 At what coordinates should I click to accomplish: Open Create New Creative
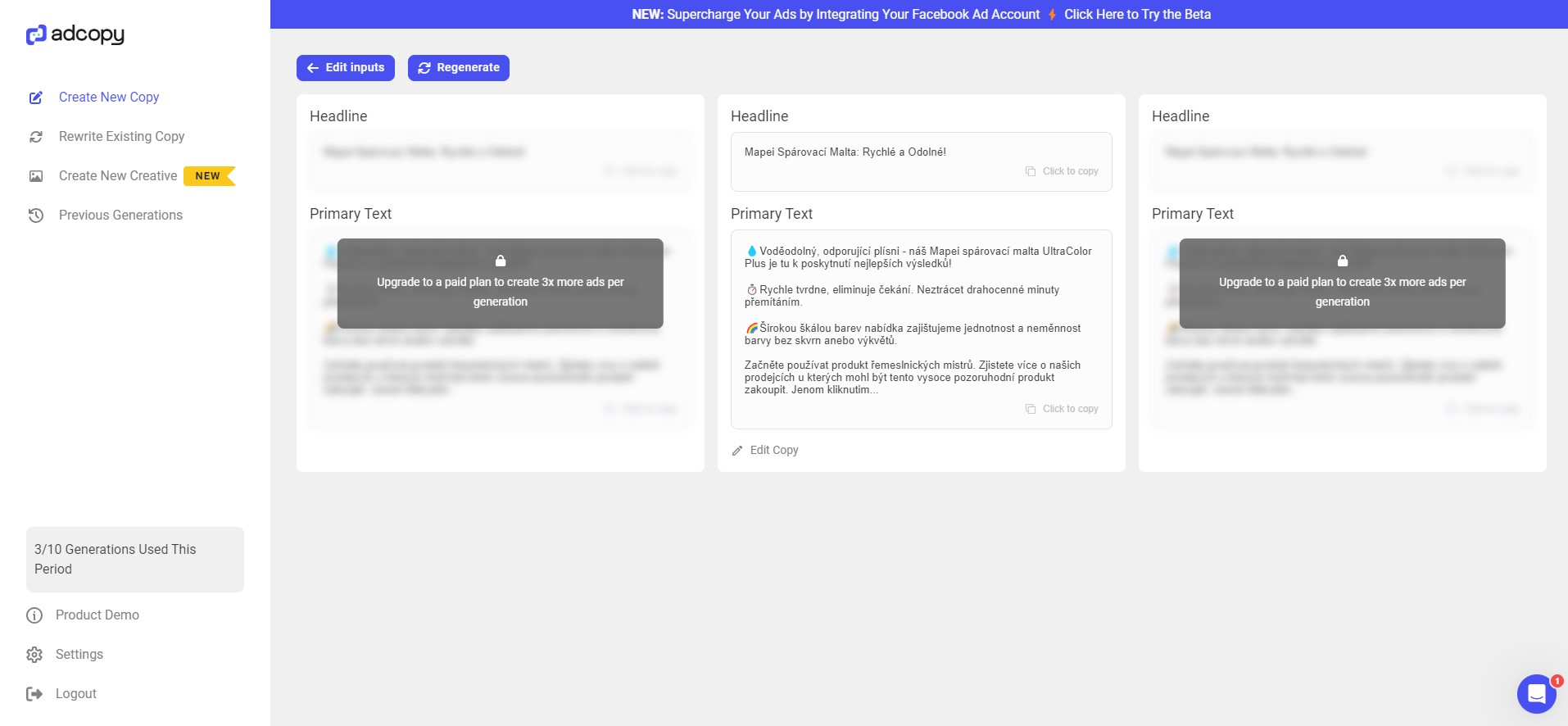tap(118, 175)
